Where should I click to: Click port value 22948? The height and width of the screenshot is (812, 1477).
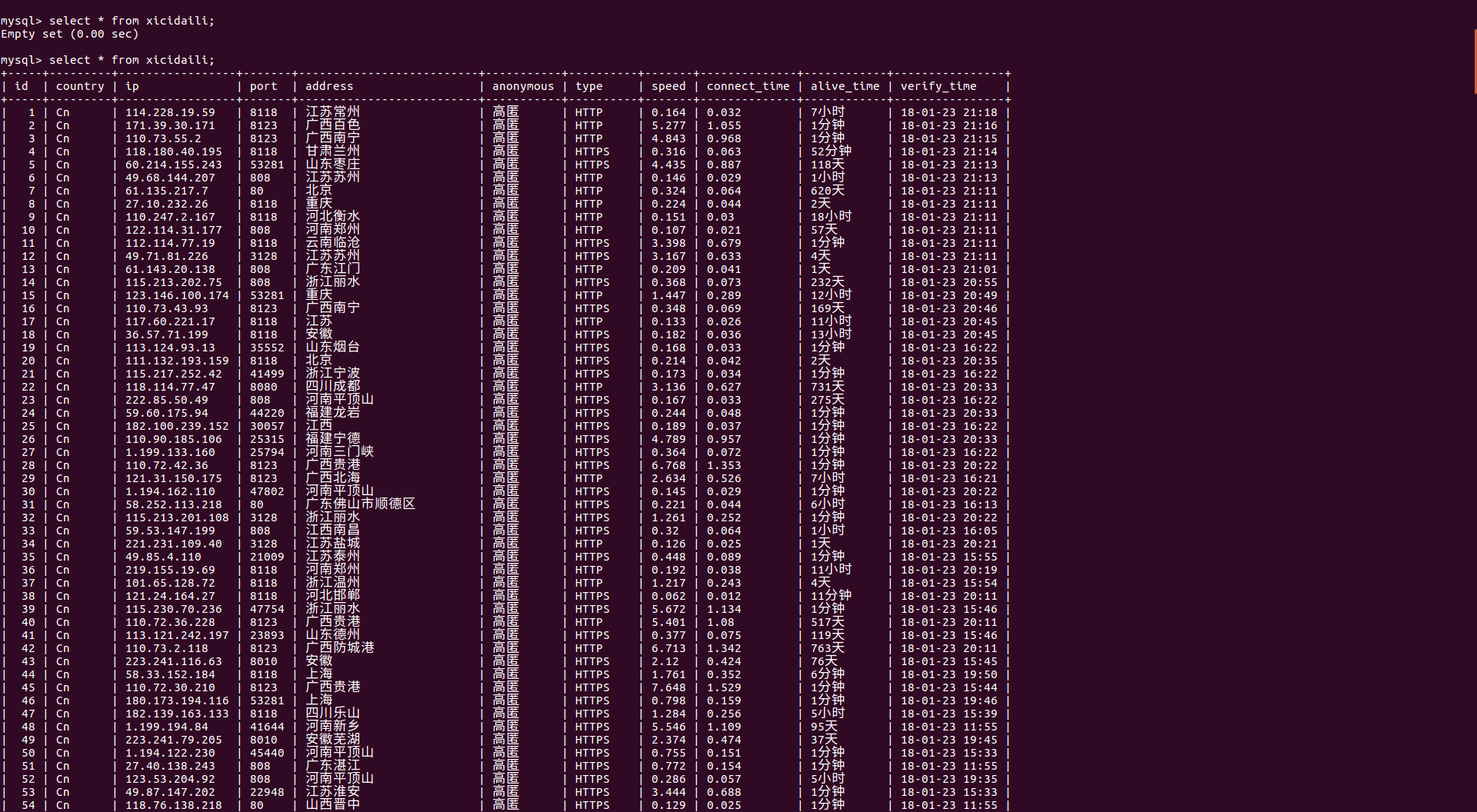(267, 792)
